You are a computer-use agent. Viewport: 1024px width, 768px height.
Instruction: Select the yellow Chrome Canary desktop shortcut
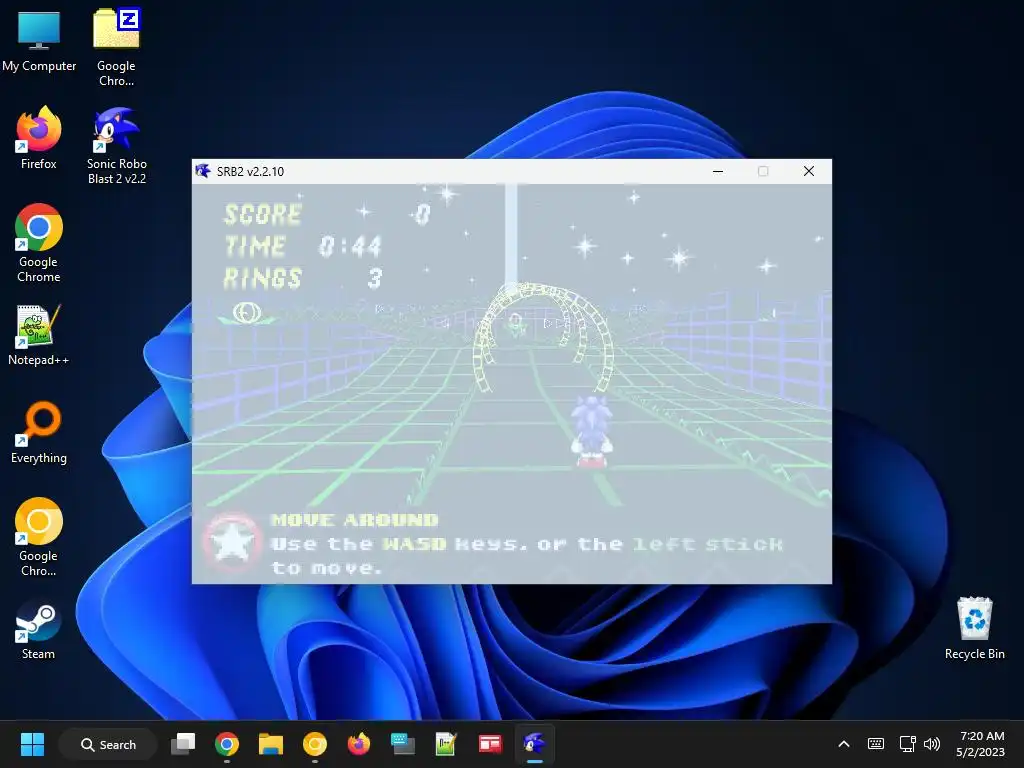39,537
